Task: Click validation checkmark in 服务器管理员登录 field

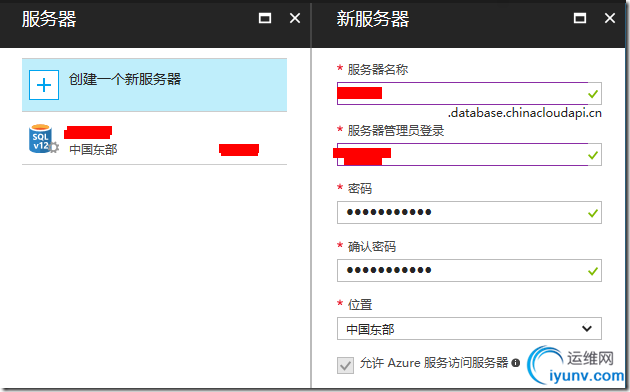Action: (593, 155)
